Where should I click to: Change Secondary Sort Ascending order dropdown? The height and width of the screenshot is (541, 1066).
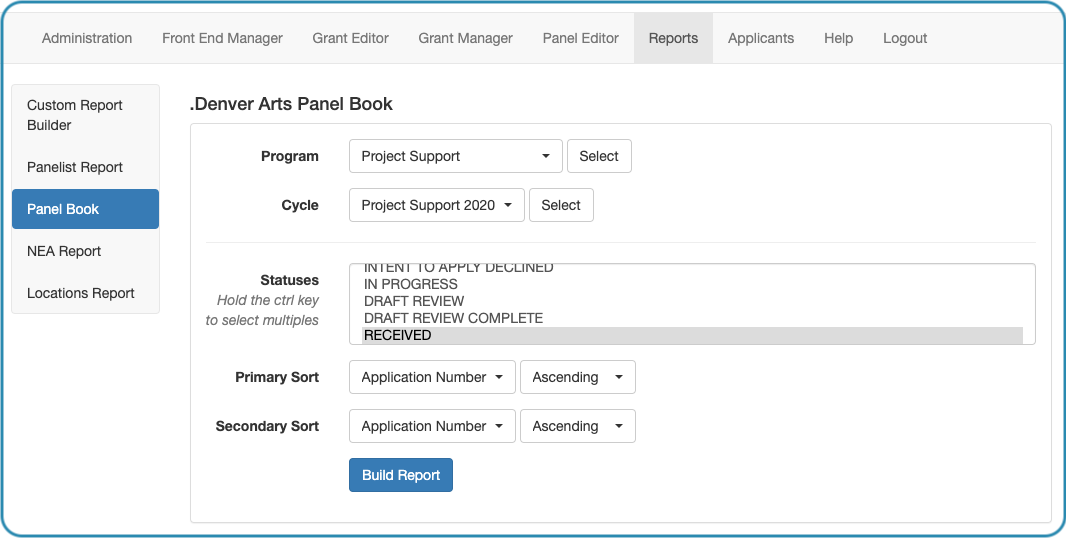click(x=578, y=426)
